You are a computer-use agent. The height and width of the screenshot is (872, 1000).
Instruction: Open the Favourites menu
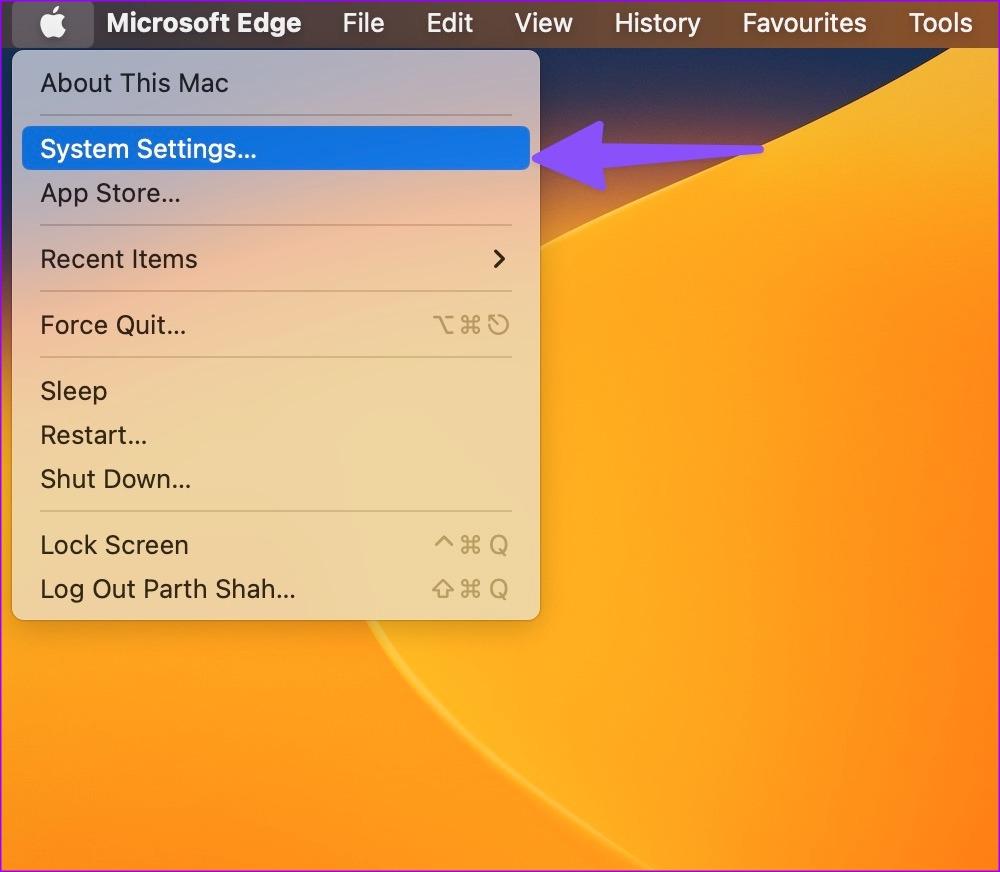pyautogui.click(x=804, y=24)
